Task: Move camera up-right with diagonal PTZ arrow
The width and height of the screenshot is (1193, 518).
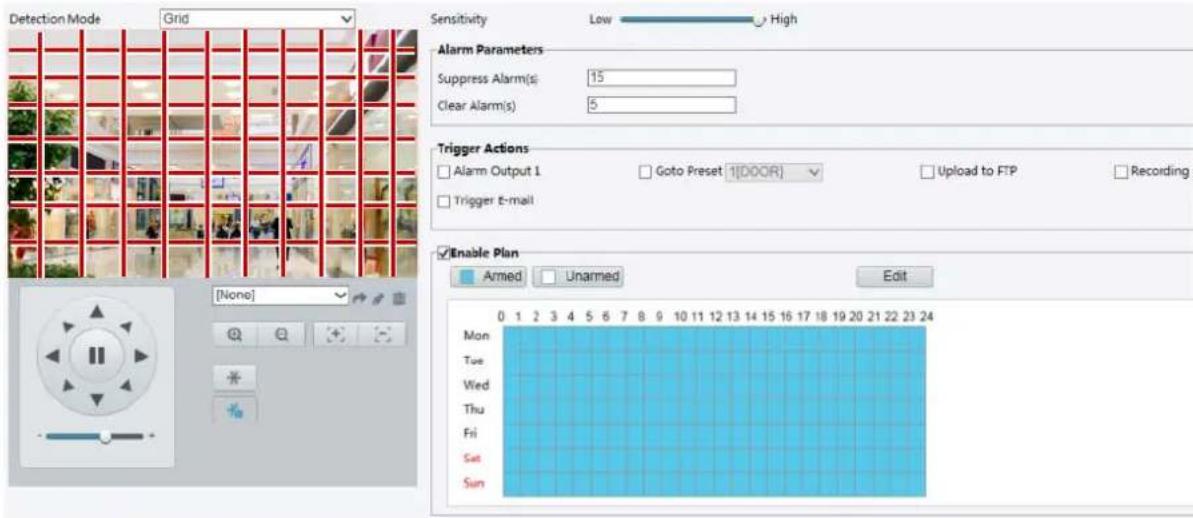Action: click(127, 325)
